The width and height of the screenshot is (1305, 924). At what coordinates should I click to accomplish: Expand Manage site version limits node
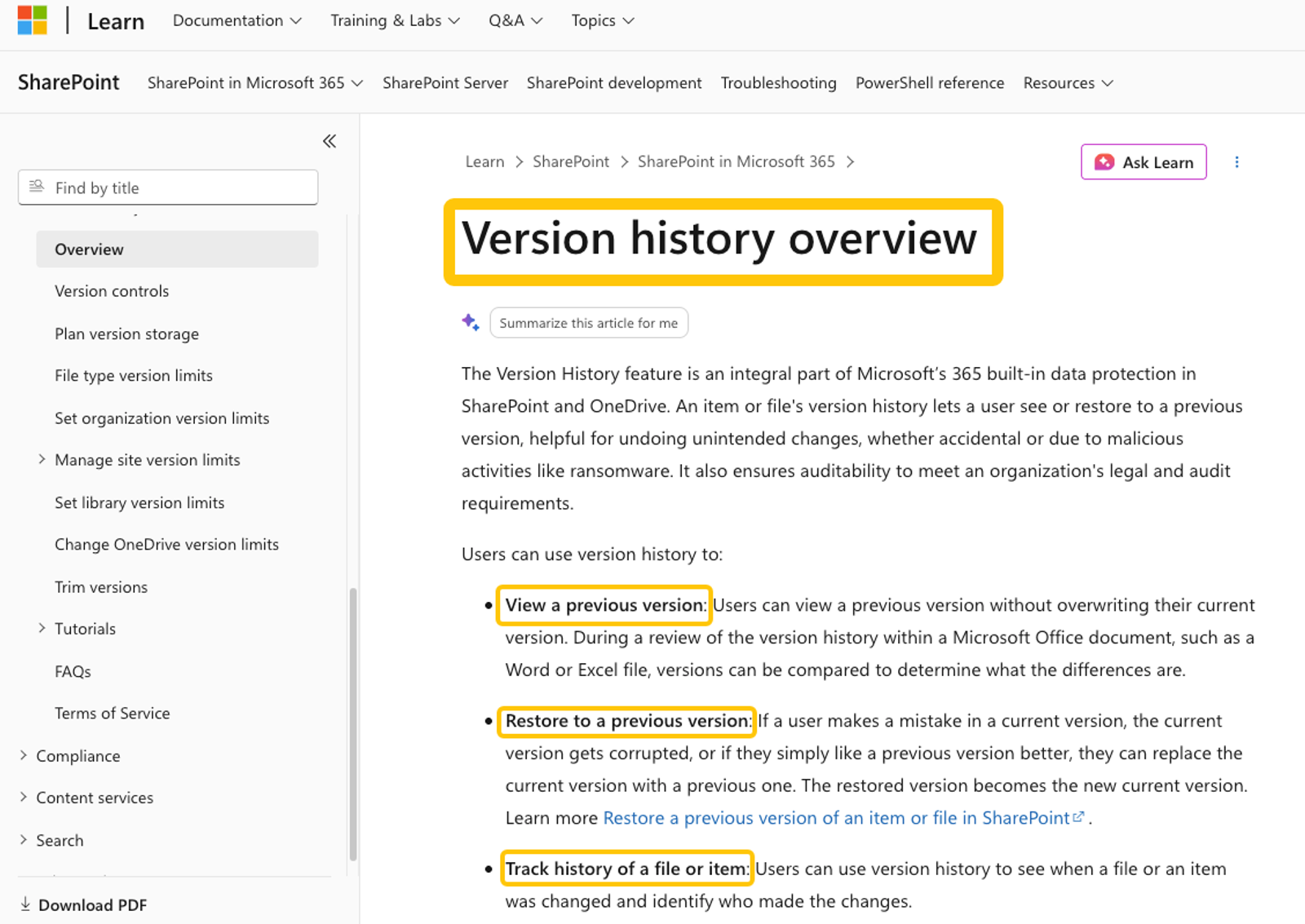42,459
